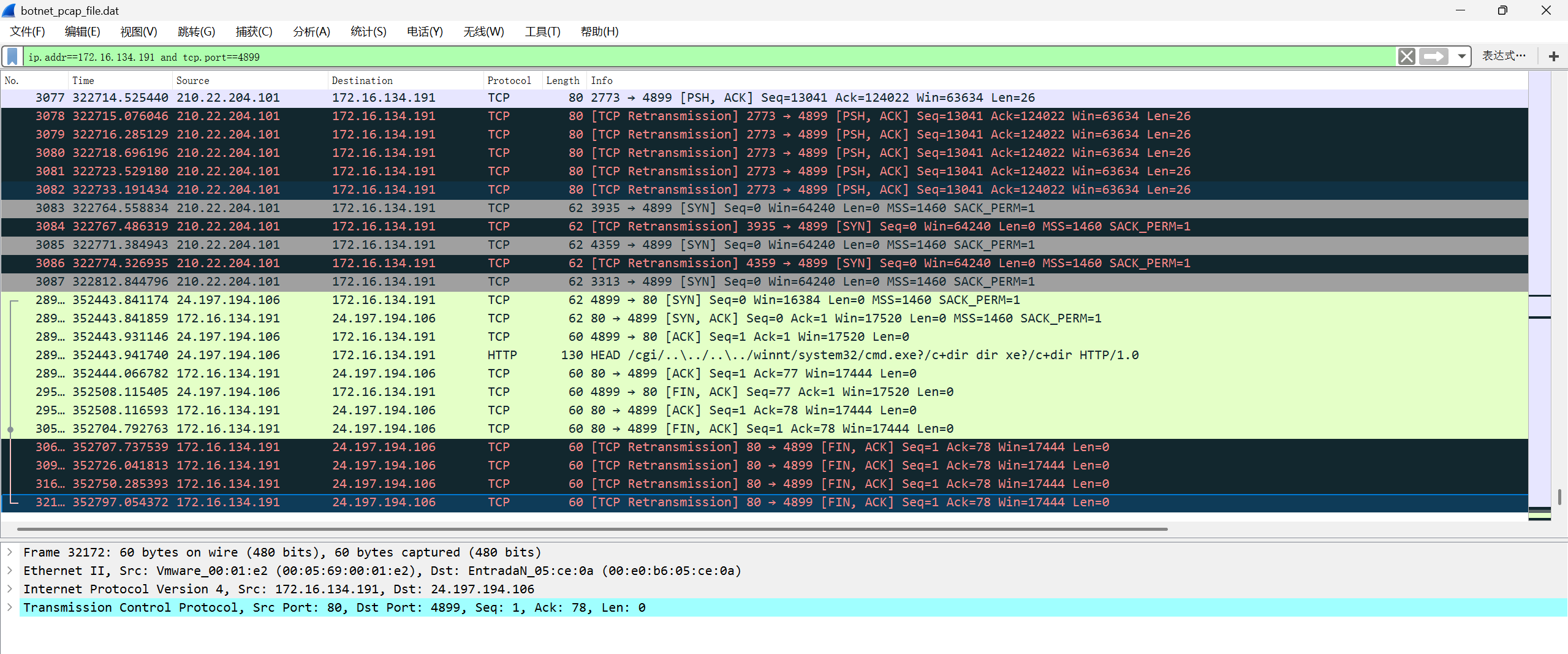Select packet 3087 from port 3313

coord(764,282)
